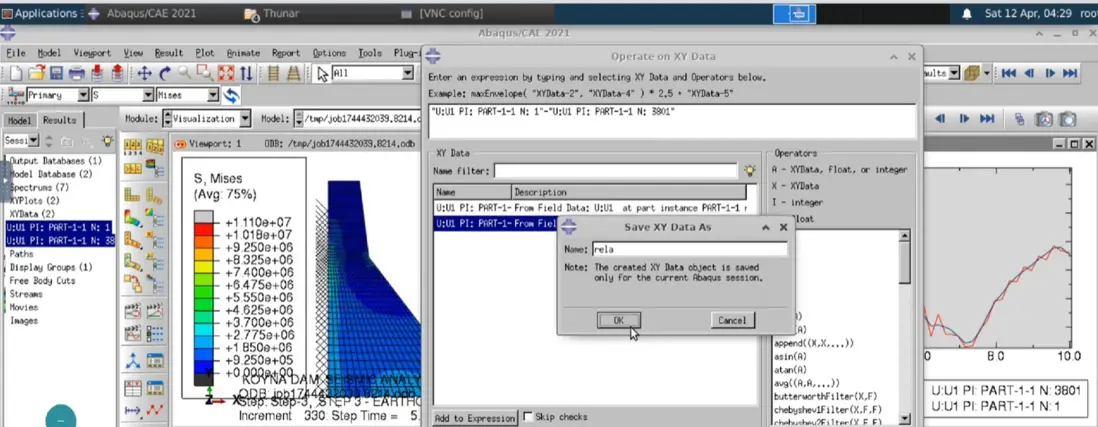Click the Description column header

point(629,192)
